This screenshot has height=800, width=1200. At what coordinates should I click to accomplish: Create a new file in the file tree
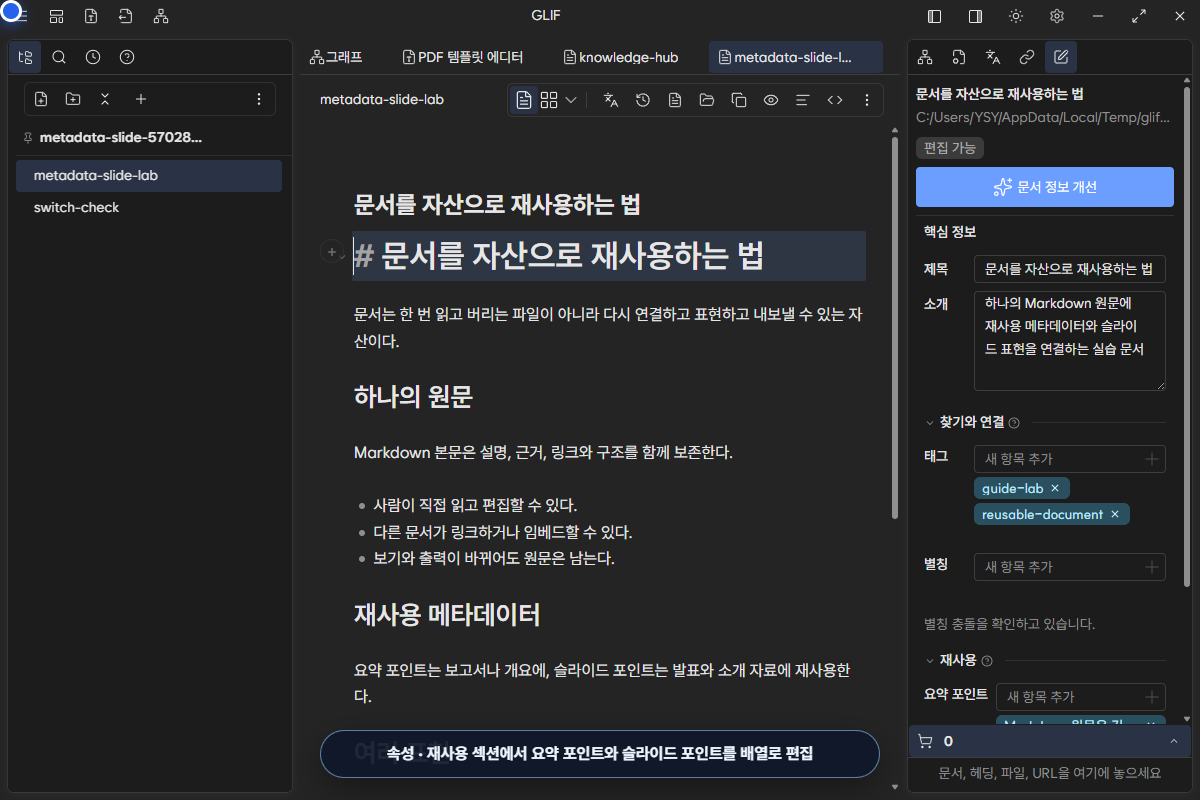[x=41, y=99]
